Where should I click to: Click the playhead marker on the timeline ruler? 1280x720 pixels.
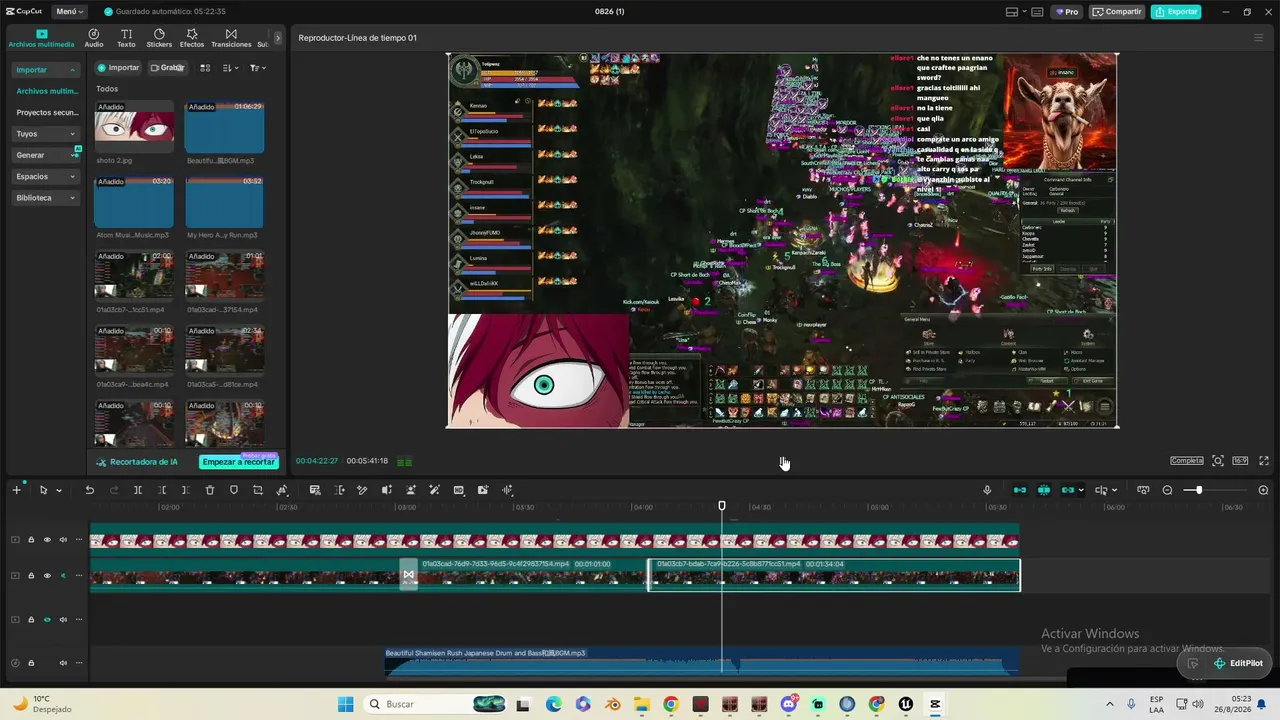(722, 506)
